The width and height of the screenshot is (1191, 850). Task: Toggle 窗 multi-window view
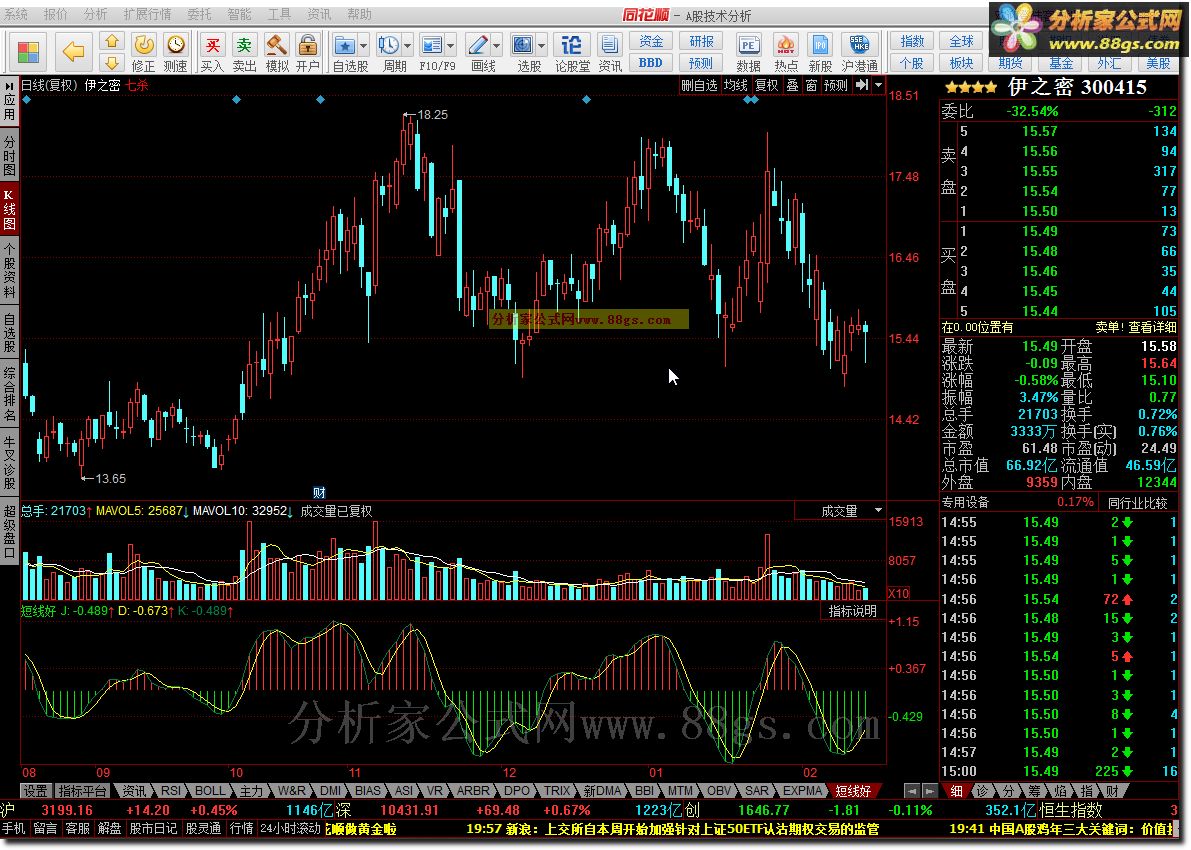click(x=811, y=85)
